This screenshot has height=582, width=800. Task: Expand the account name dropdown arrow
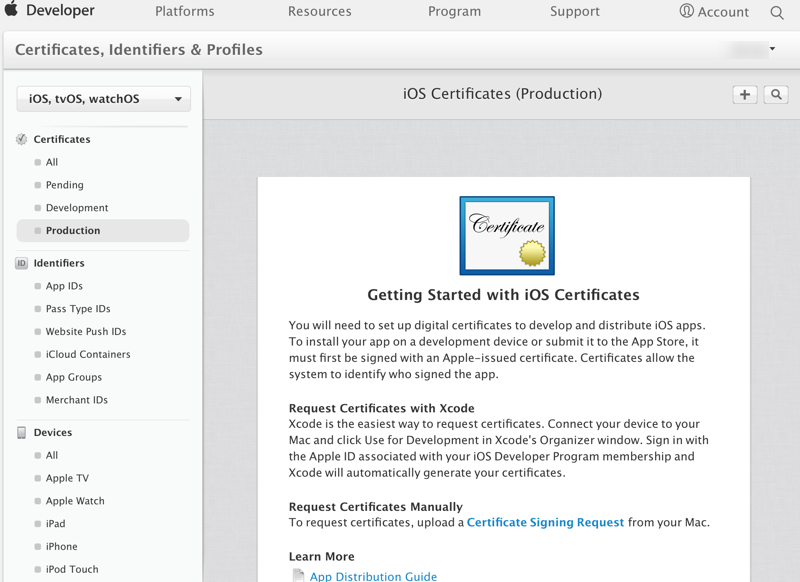[x=773, y=49]
